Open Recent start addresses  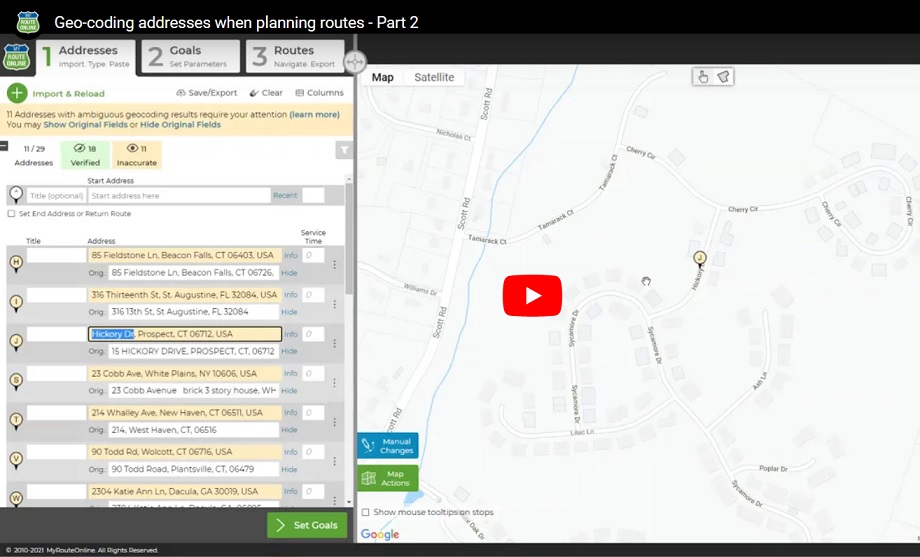click(x=285, y=195)
